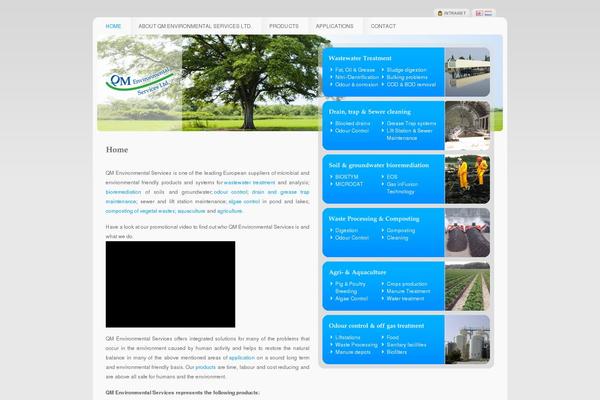Select Composting in the Waste Processing panel

point(401,231)
